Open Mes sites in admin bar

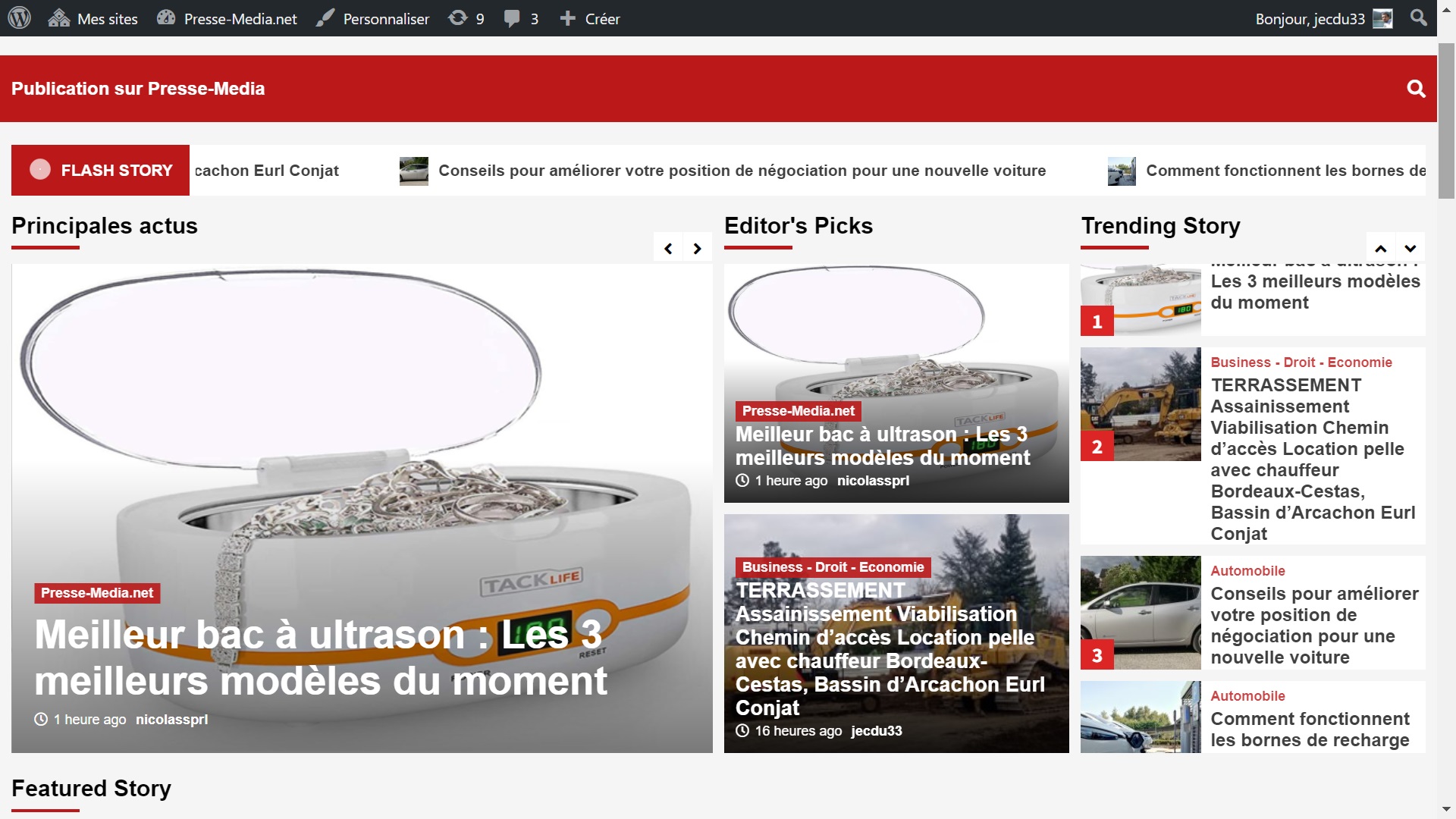coord(93,18)
